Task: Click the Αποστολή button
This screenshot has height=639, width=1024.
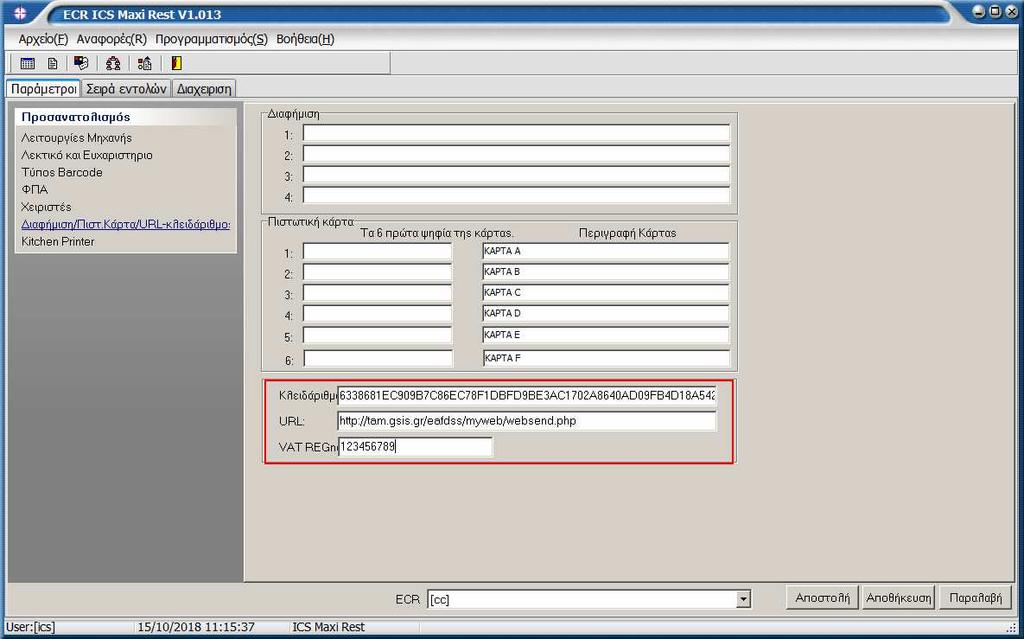Action: coord(822,598)
